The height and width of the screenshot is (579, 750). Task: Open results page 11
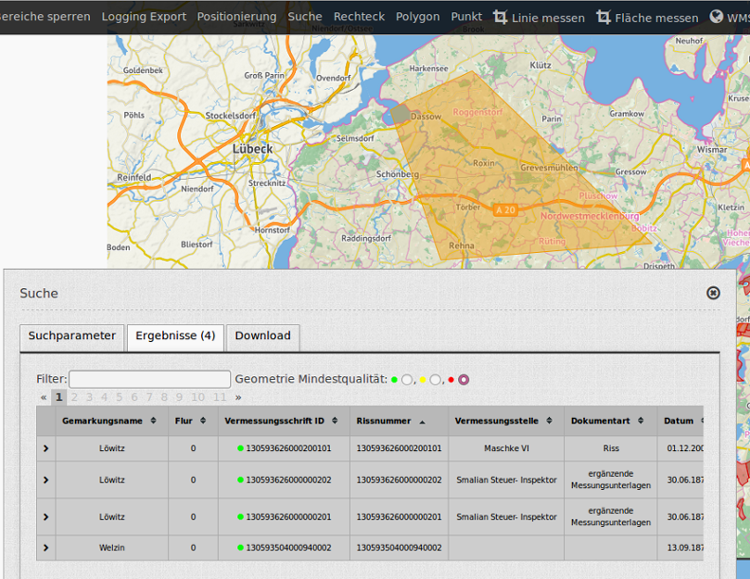[x=220, y=397]
